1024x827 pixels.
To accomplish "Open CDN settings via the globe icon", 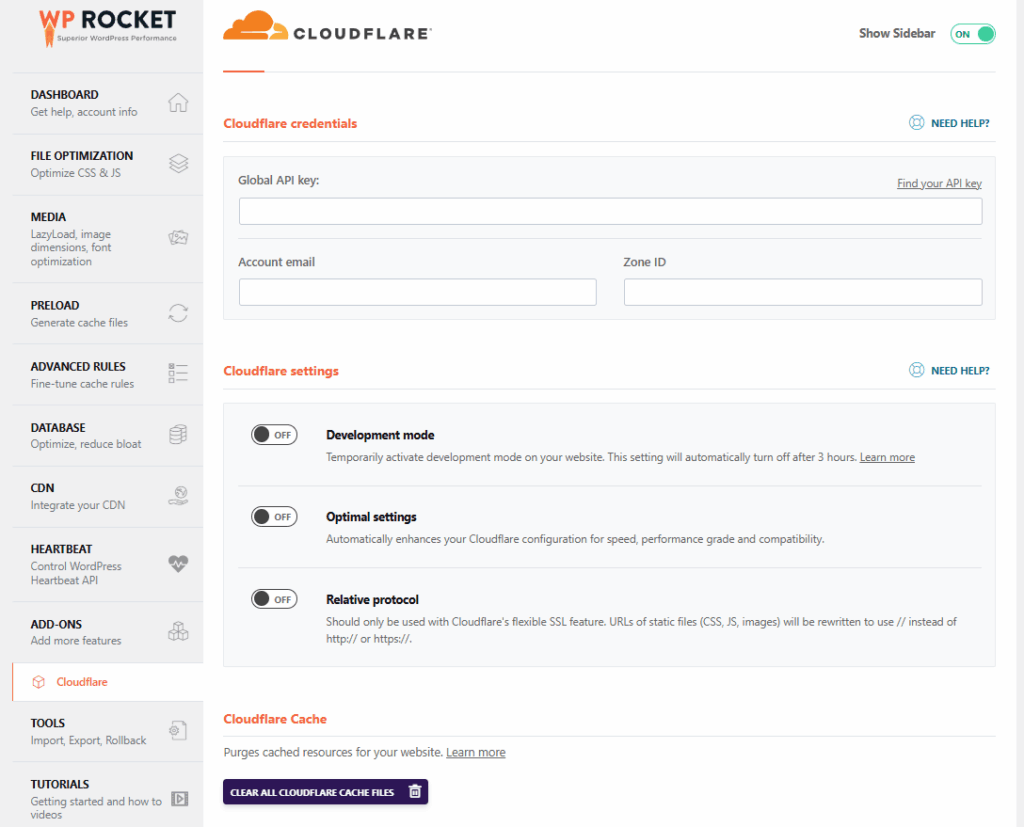I will pos(177,496).
